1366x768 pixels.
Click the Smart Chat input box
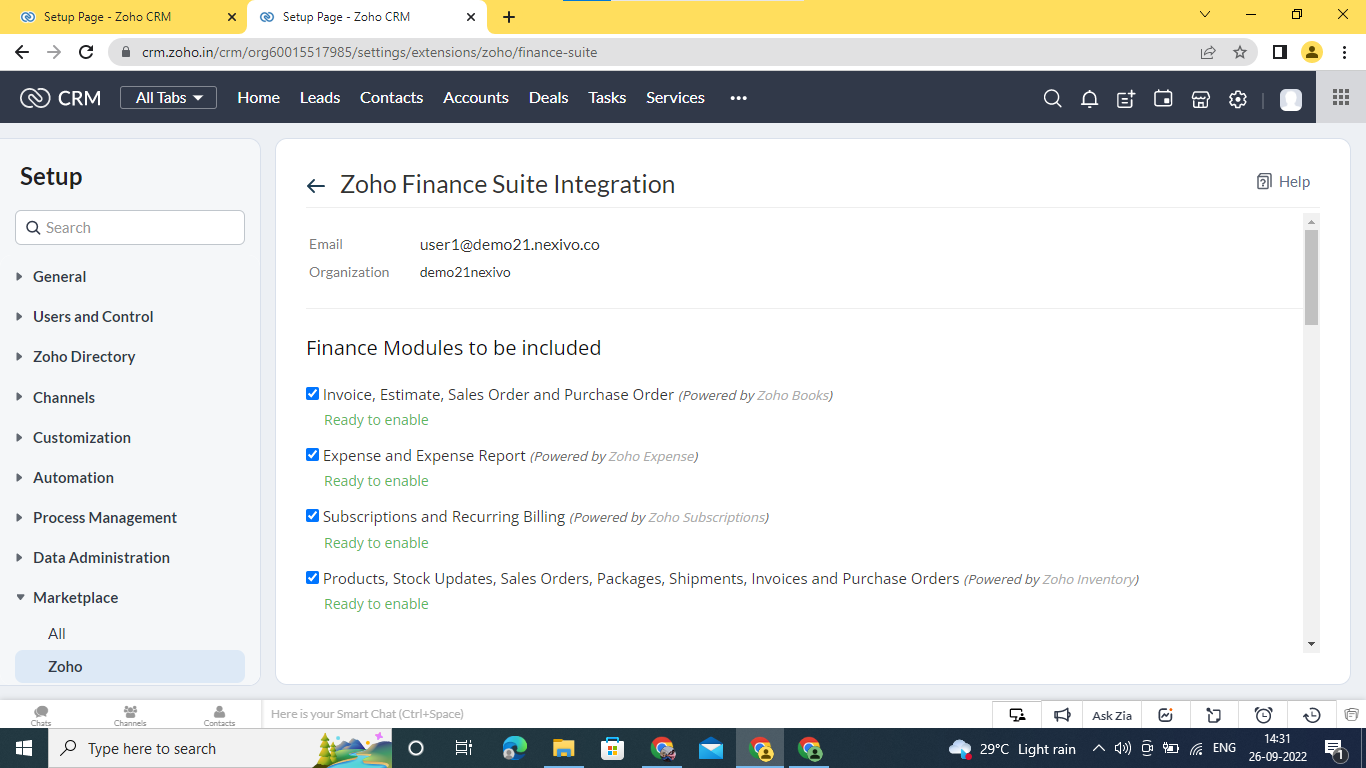[626, 714]
